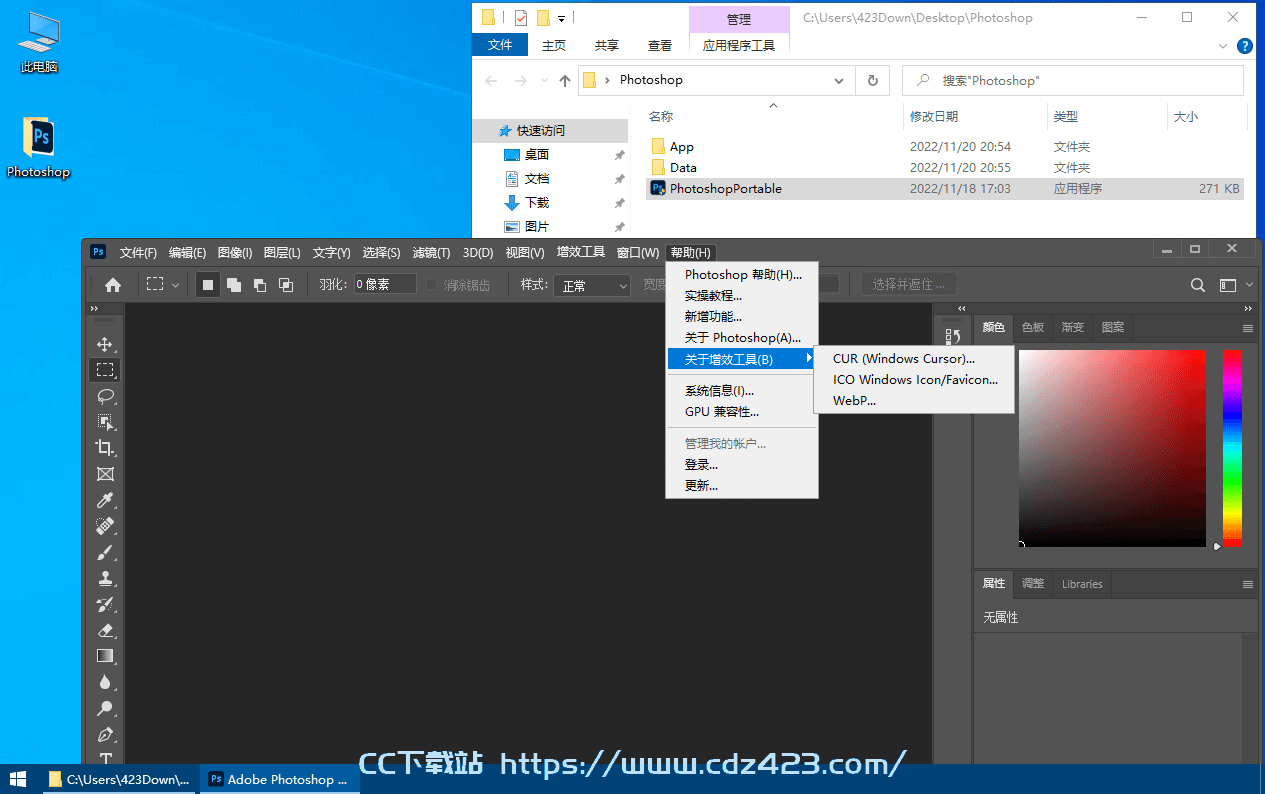Screen dimensions: 1265x794
Task: Click the Home icon in options bar
Action: (x=113, y=285)
